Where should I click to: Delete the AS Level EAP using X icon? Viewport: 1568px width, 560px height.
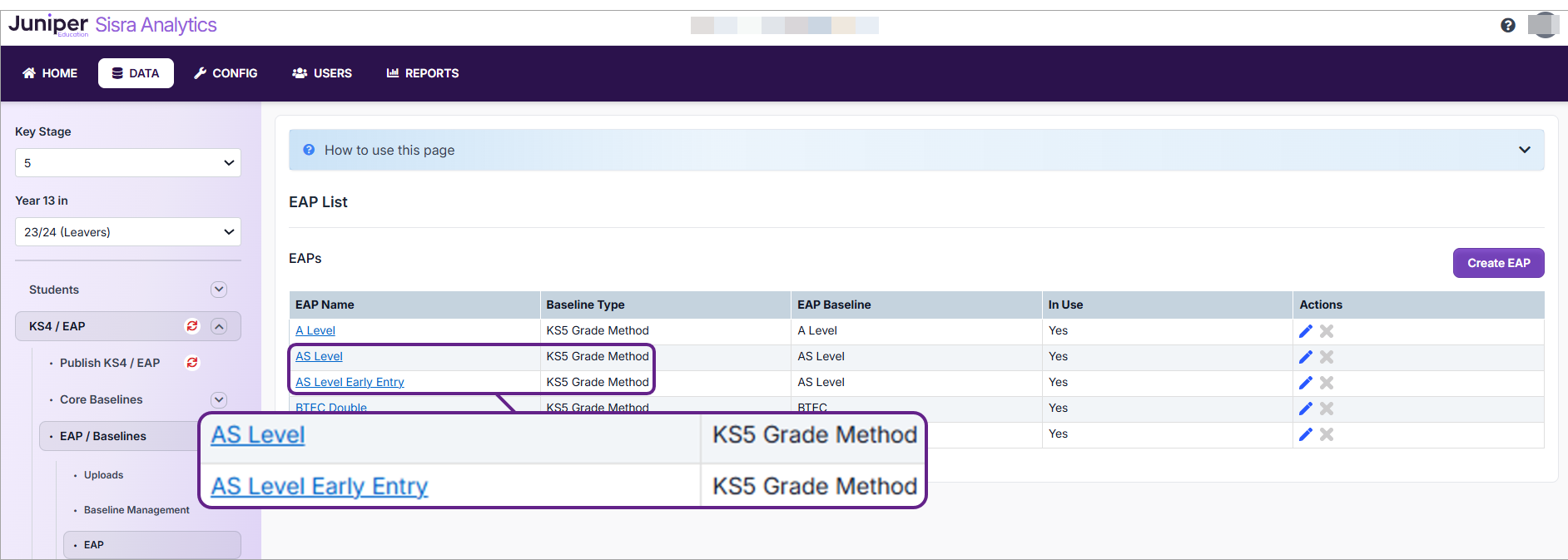point(1327,357)
